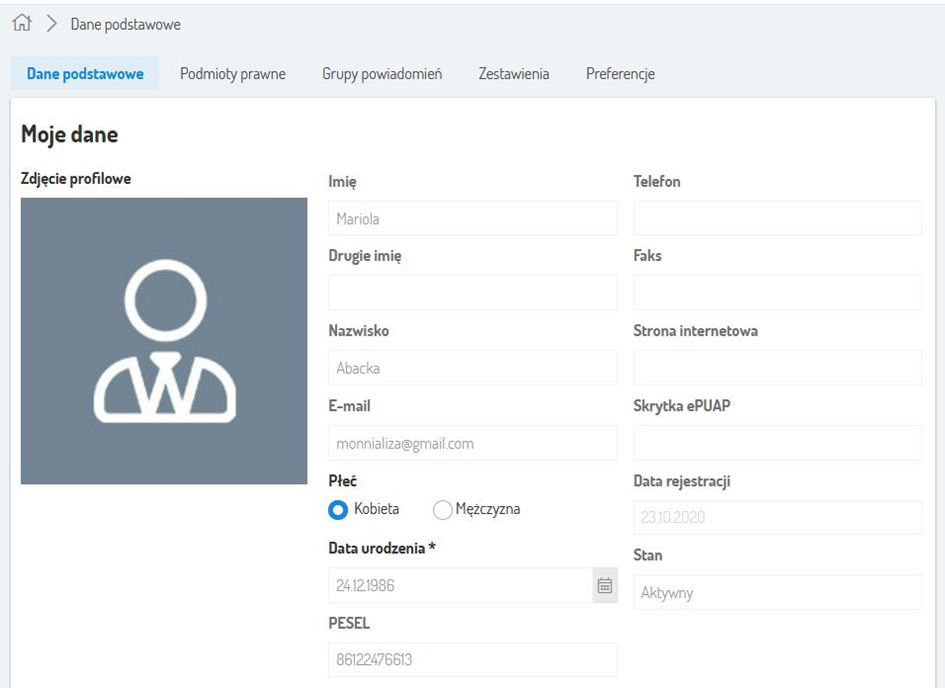
Task: Click the E-mail input field
Action: point(472,443)
